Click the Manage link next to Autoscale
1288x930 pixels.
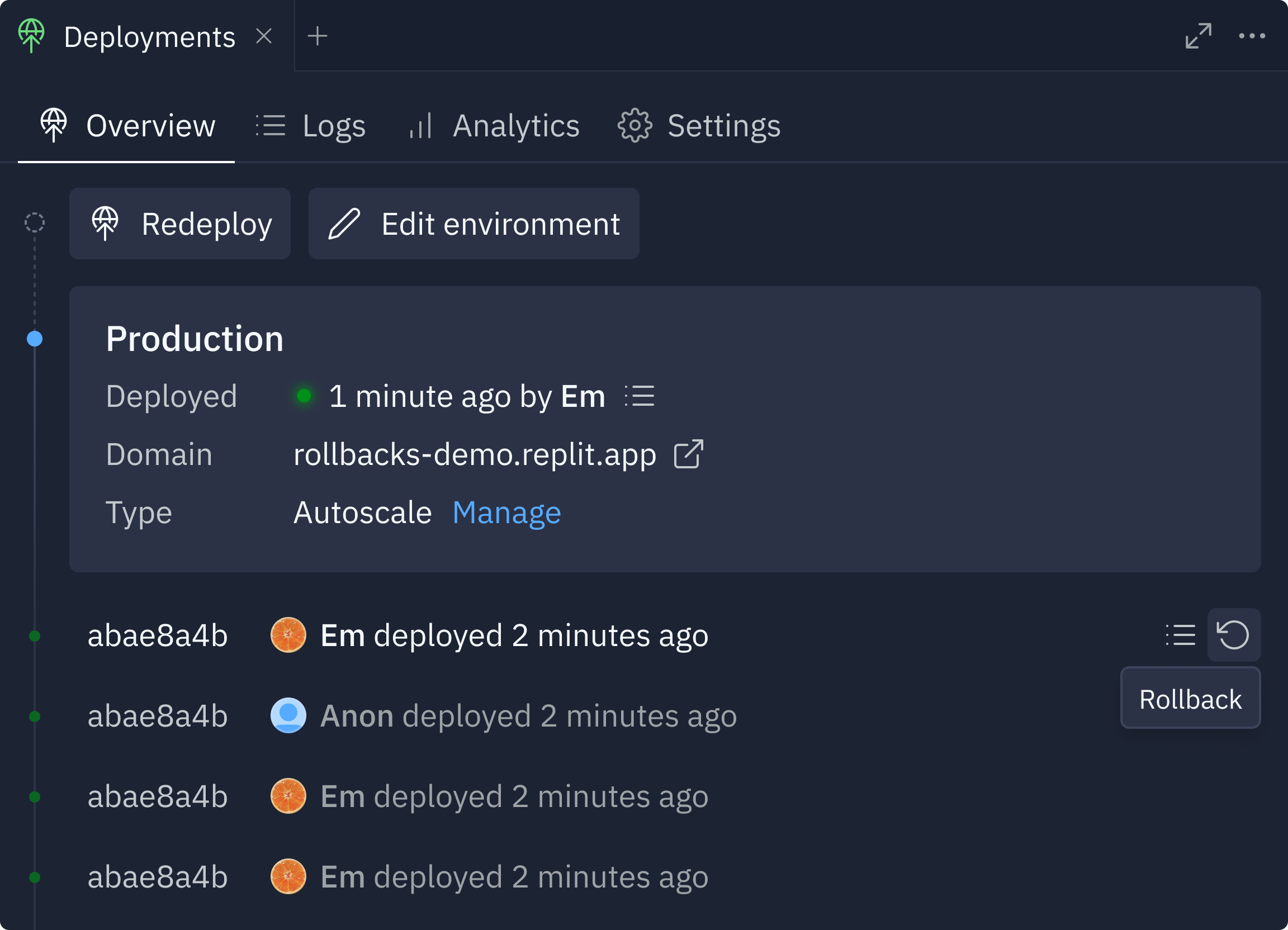click(506, 513)
